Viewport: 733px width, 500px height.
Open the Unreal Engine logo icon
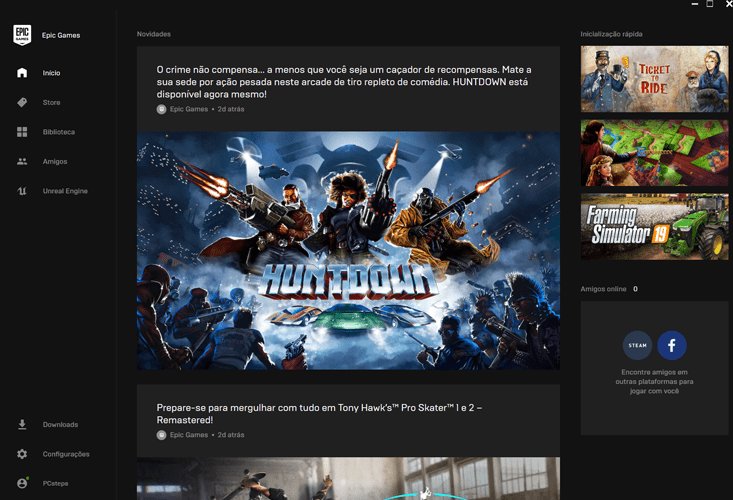22,191
